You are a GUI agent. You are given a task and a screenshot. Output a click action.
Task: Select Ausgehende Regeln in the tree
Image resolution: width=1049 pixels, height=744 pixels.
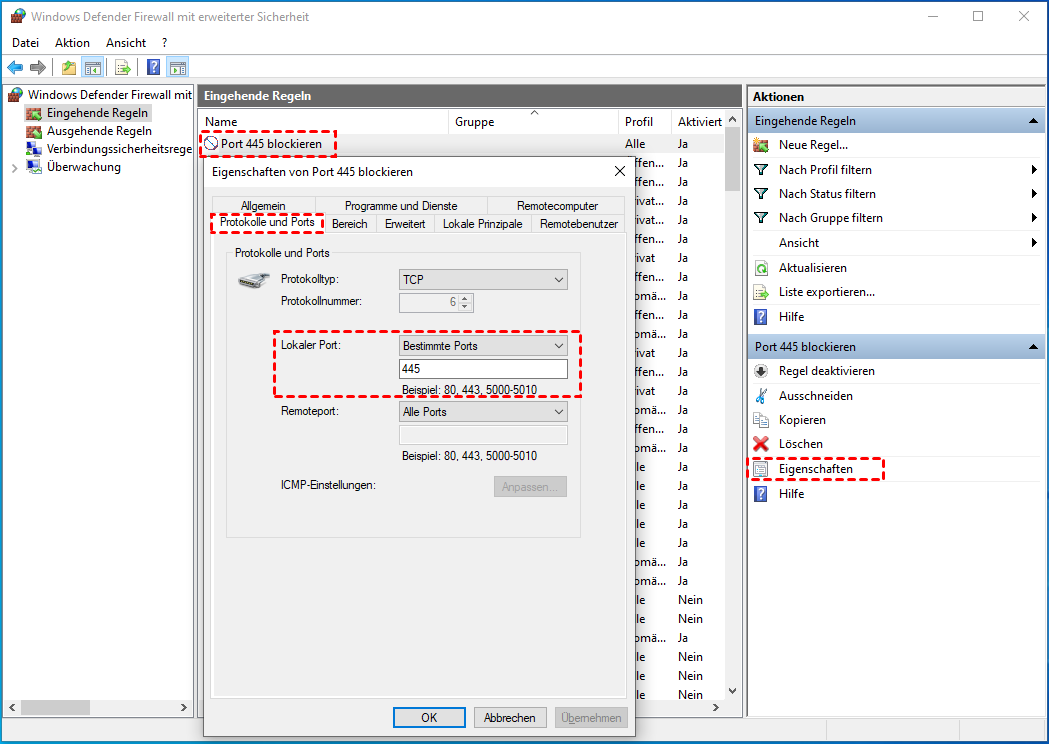tap(99, 131)
